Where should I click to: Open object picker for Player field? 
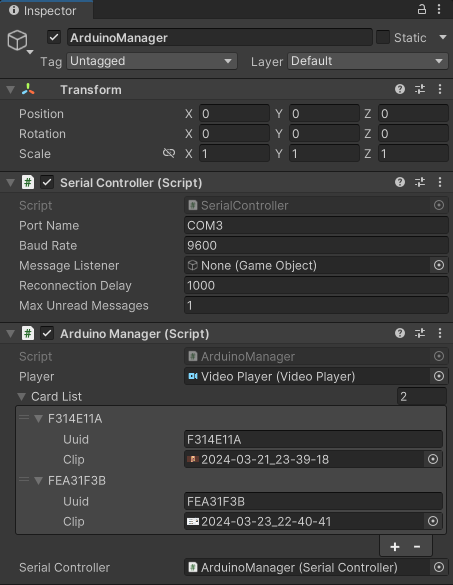click(439, 376)
